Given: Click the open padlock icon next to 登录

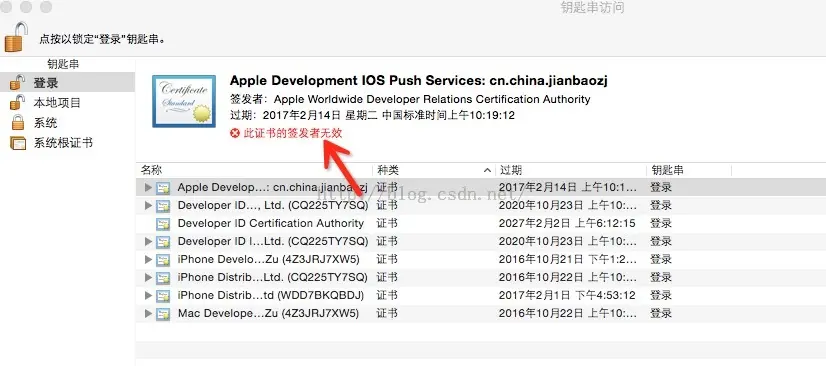Looking at the screenshot, I should point(17,82).
